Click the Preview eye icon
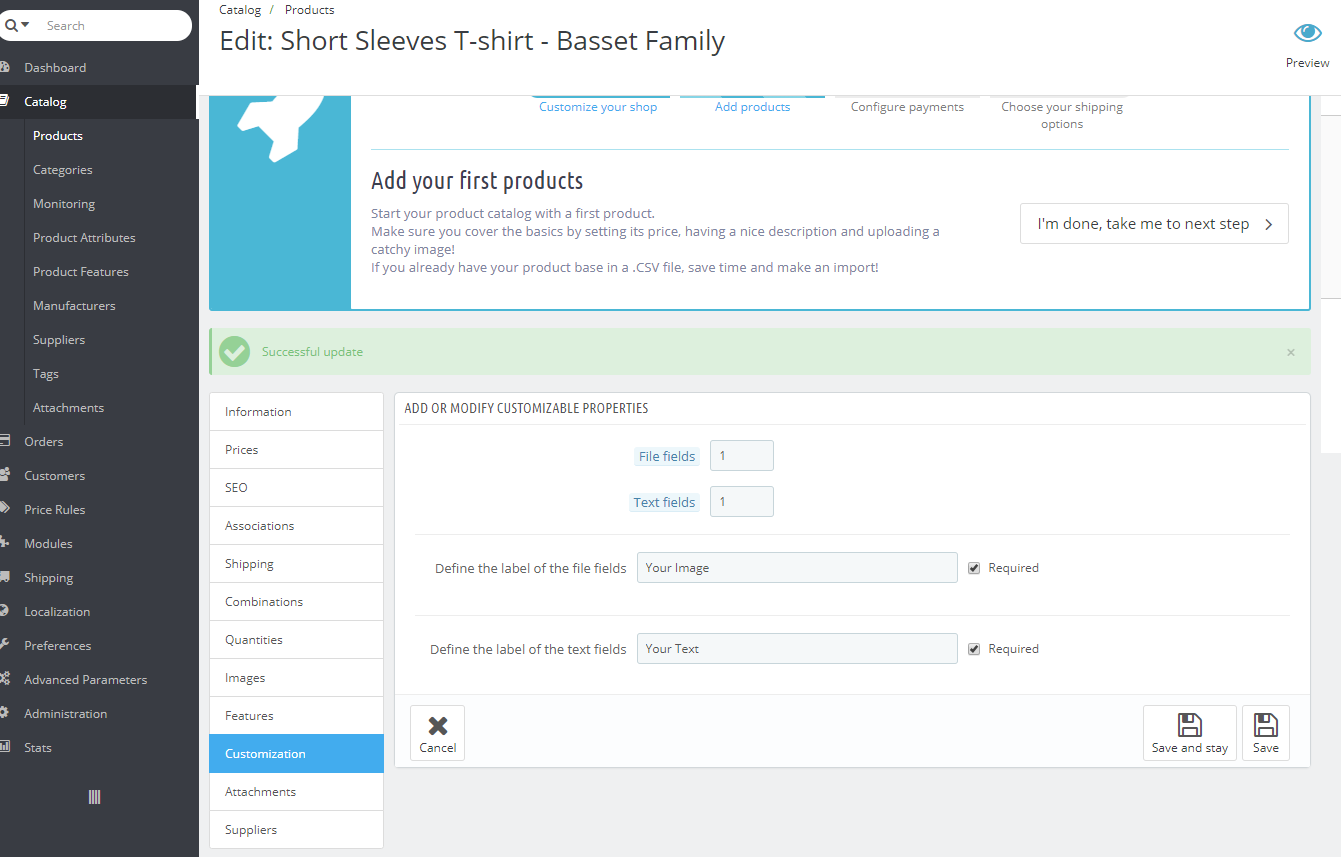This screenshot has width=1341, height=857. click(x=1307, y=34)
